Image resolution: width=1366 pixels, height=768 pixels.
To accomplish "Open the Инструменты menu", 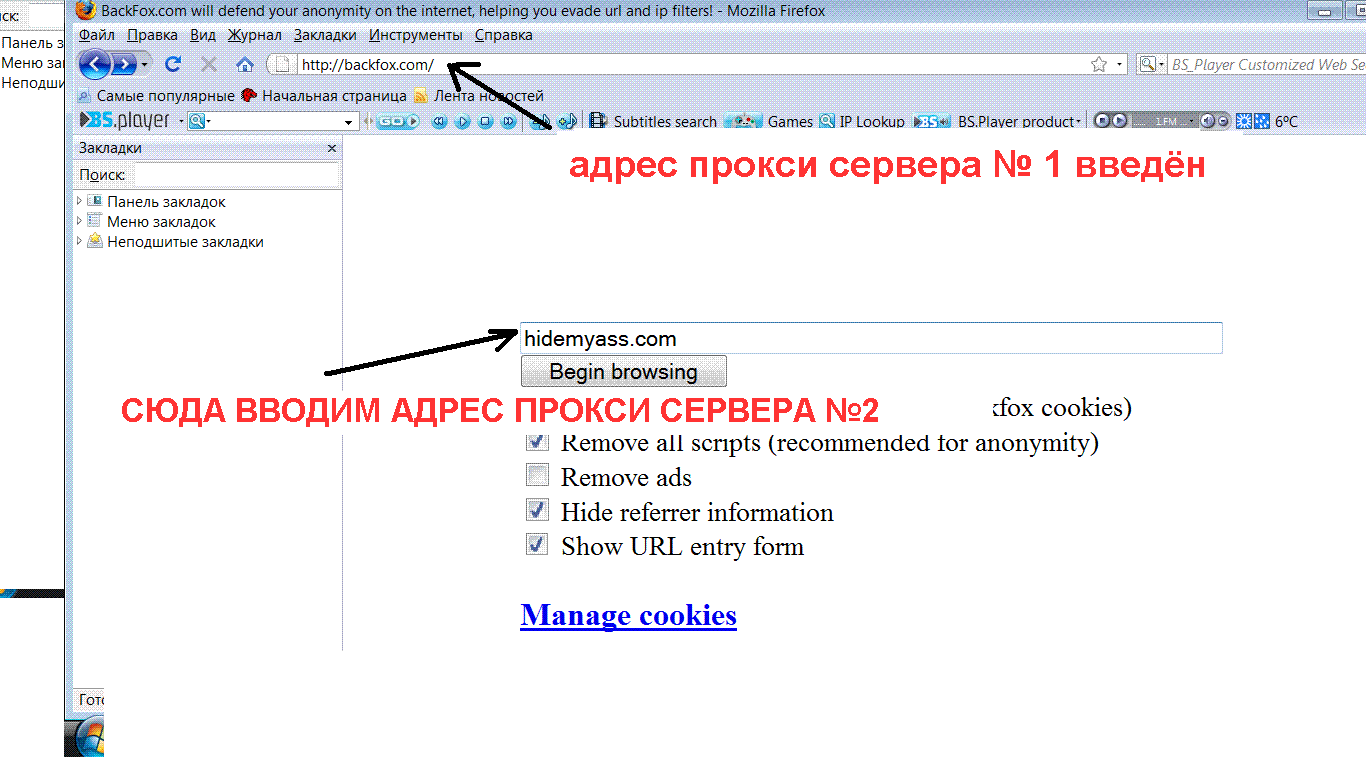I will (416, 35).
